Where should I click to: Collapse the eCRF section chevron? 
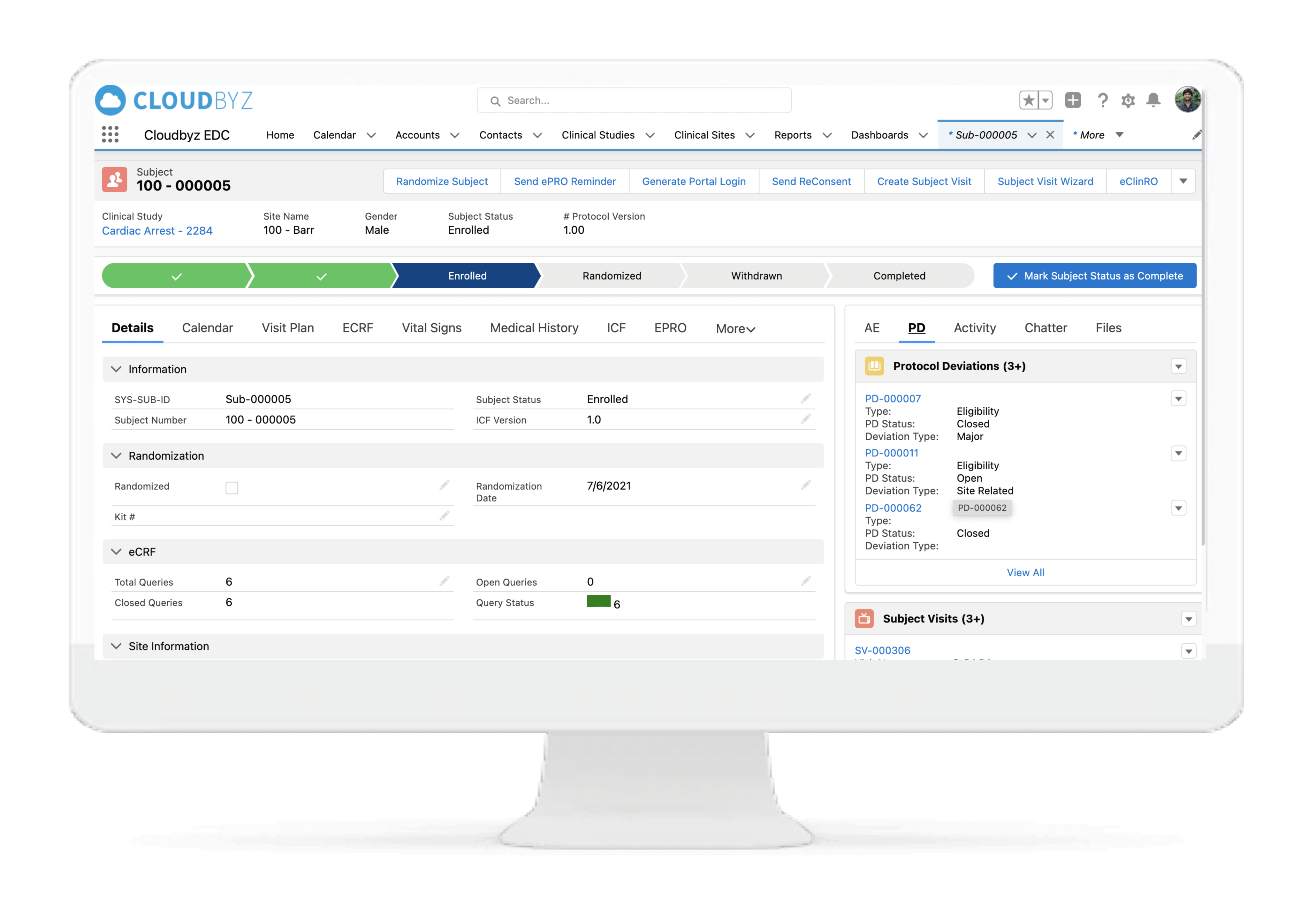point(117,552)
